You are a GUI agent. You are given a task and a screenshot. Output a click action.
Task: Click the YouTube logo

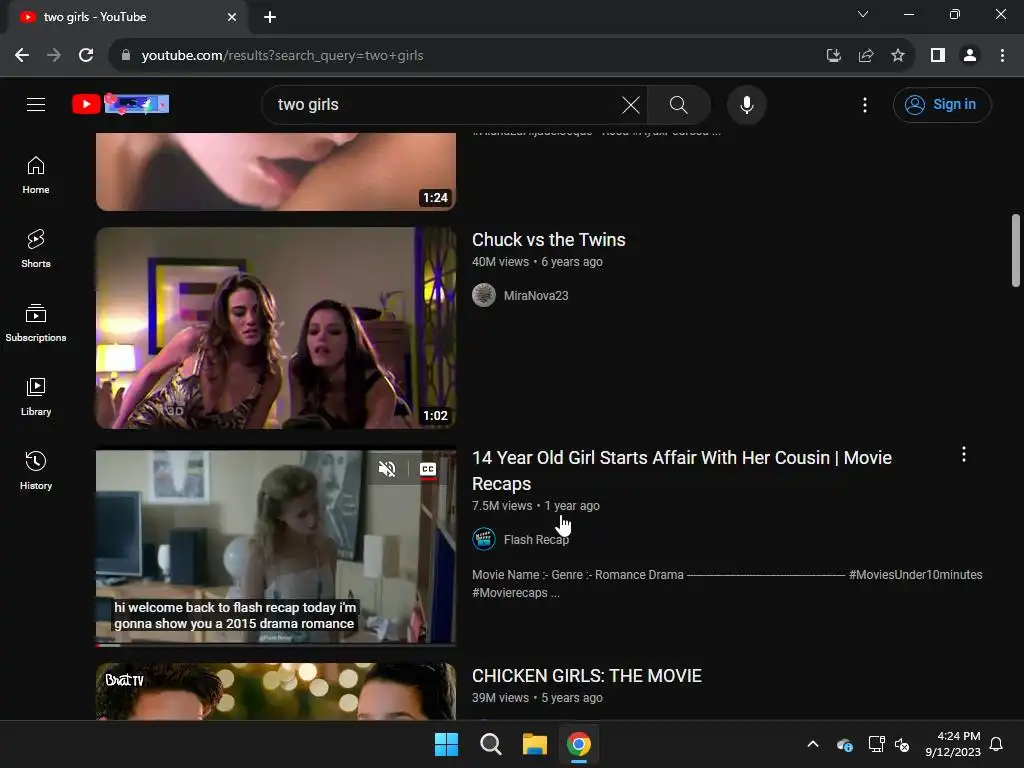pyautogui.click(x=121, y=104)
